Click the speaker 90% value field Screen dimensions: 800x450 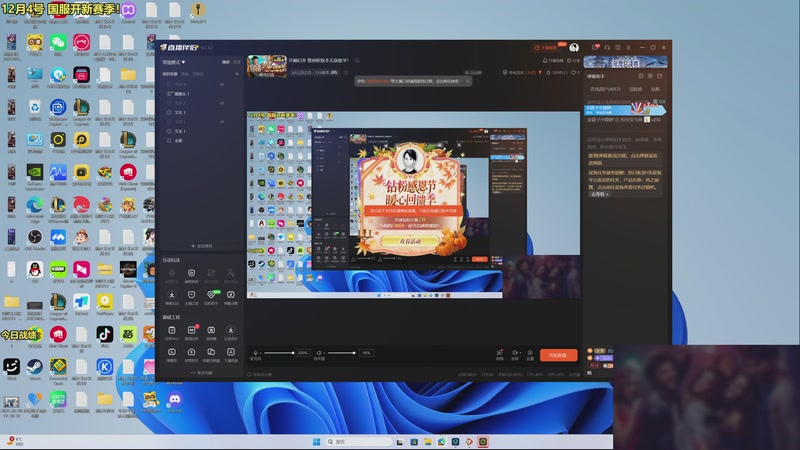click(x=366, y=353)
